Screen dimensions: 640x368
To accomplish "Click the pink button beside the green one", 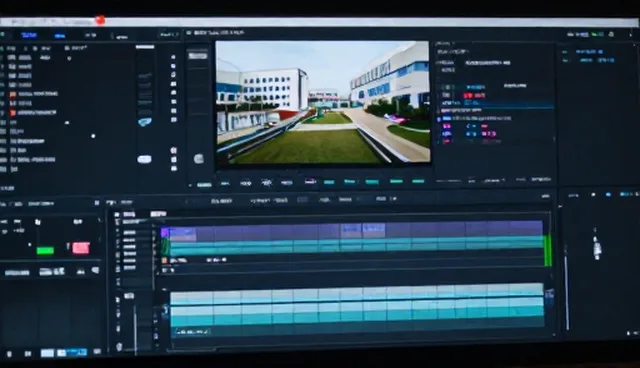I will [x=81, y=248].
